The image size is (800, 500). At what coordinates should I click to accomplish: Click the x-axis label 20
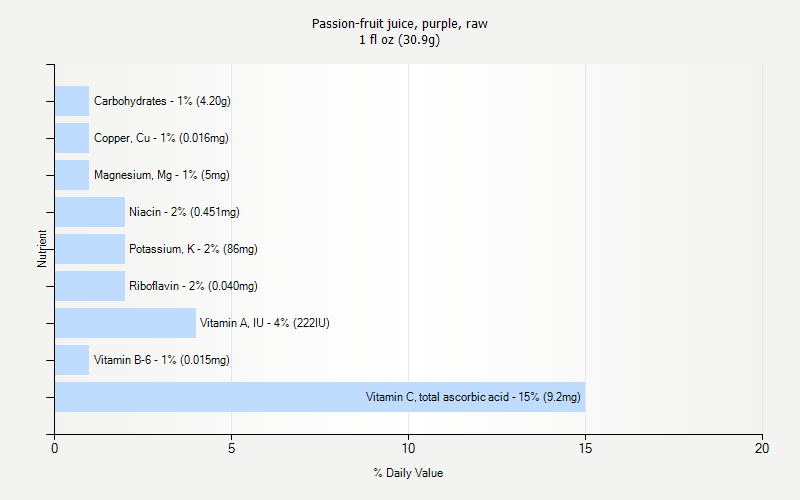762,448
